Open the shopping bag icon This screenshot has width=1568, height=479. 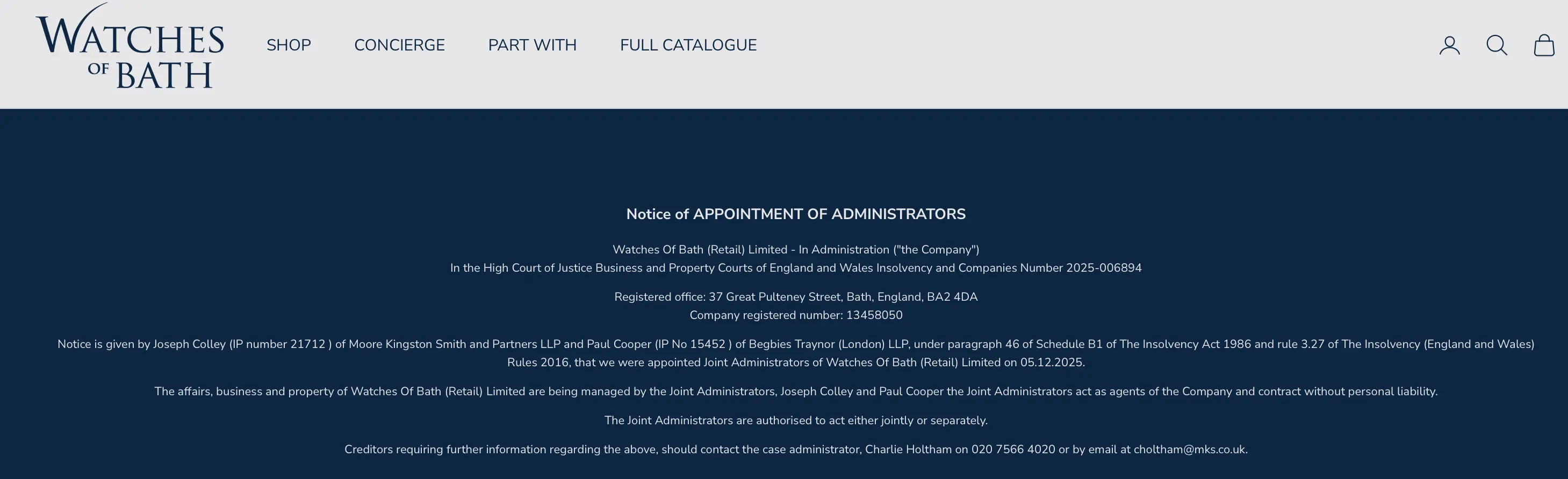[x=1544, y=46]
